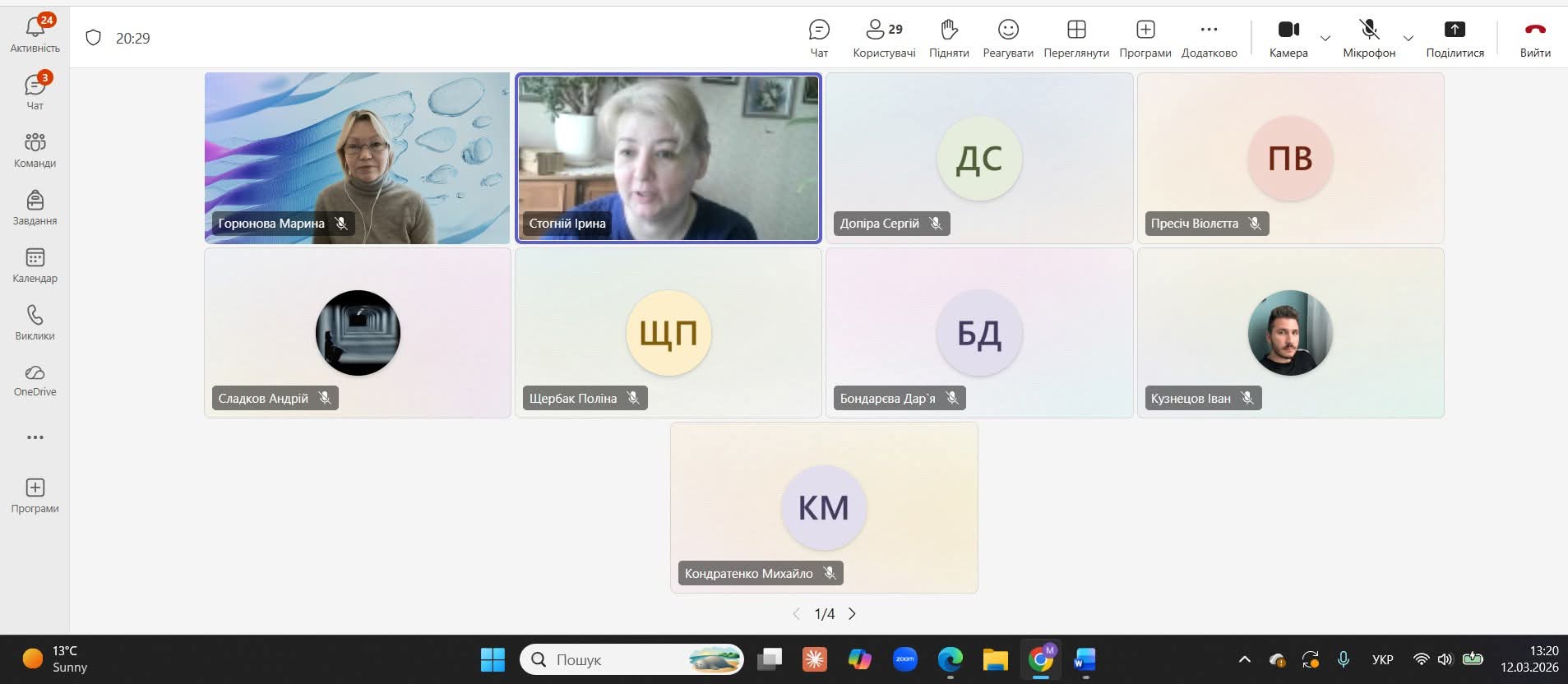Go to the next participants page
Viewport: 1568px width, 684px height.
click(853, 614)
